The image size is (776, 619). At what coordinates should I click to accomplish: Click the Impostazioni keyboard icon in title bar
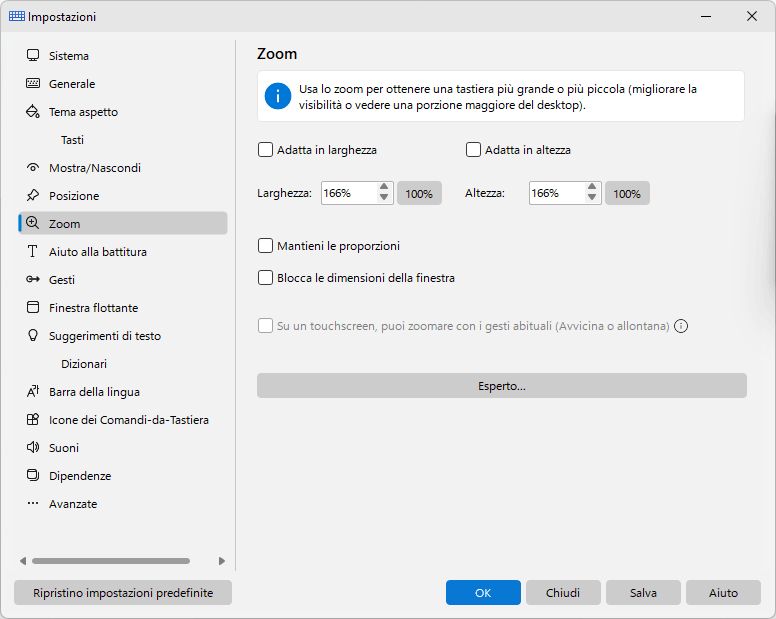17,16
